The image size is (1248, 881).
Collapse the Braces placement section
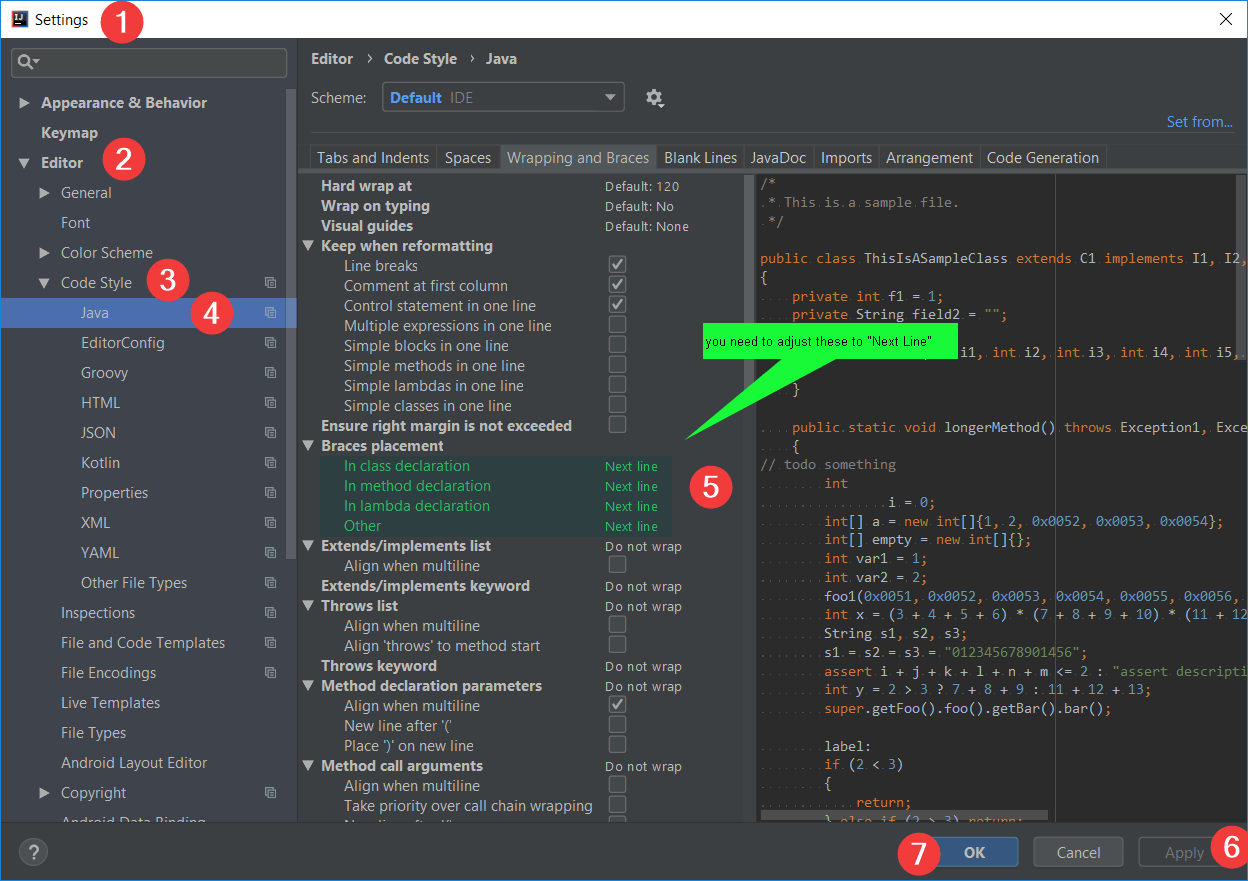pos(308,445)
